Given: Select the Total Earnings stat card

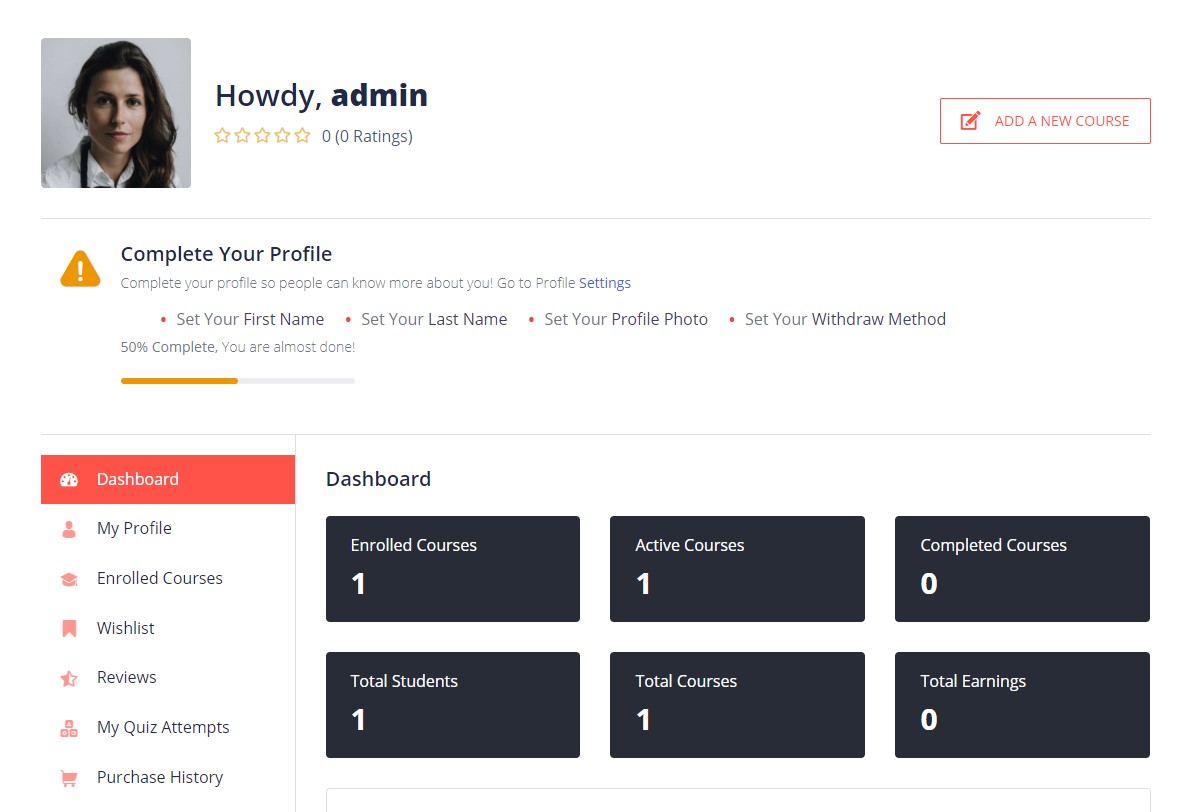Looking at the screenshot, I should (x=1022, y=705).
